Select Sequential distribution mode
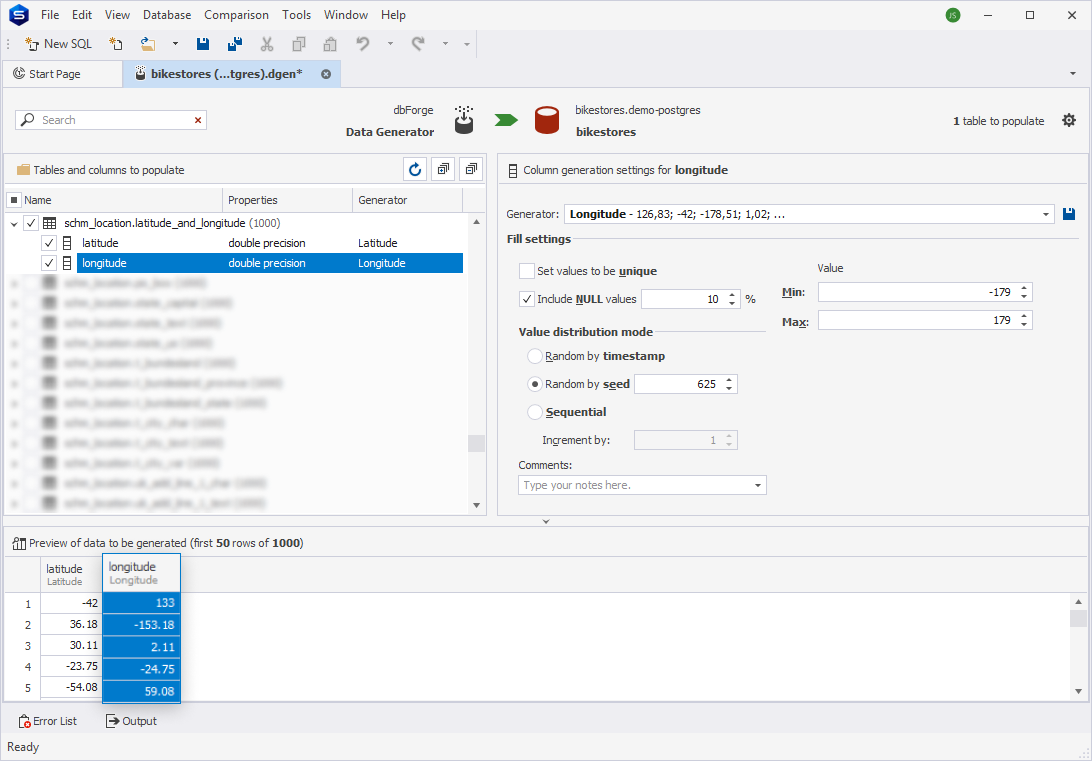The height and width of the screenshot is (761, 1092). point(535,412)
